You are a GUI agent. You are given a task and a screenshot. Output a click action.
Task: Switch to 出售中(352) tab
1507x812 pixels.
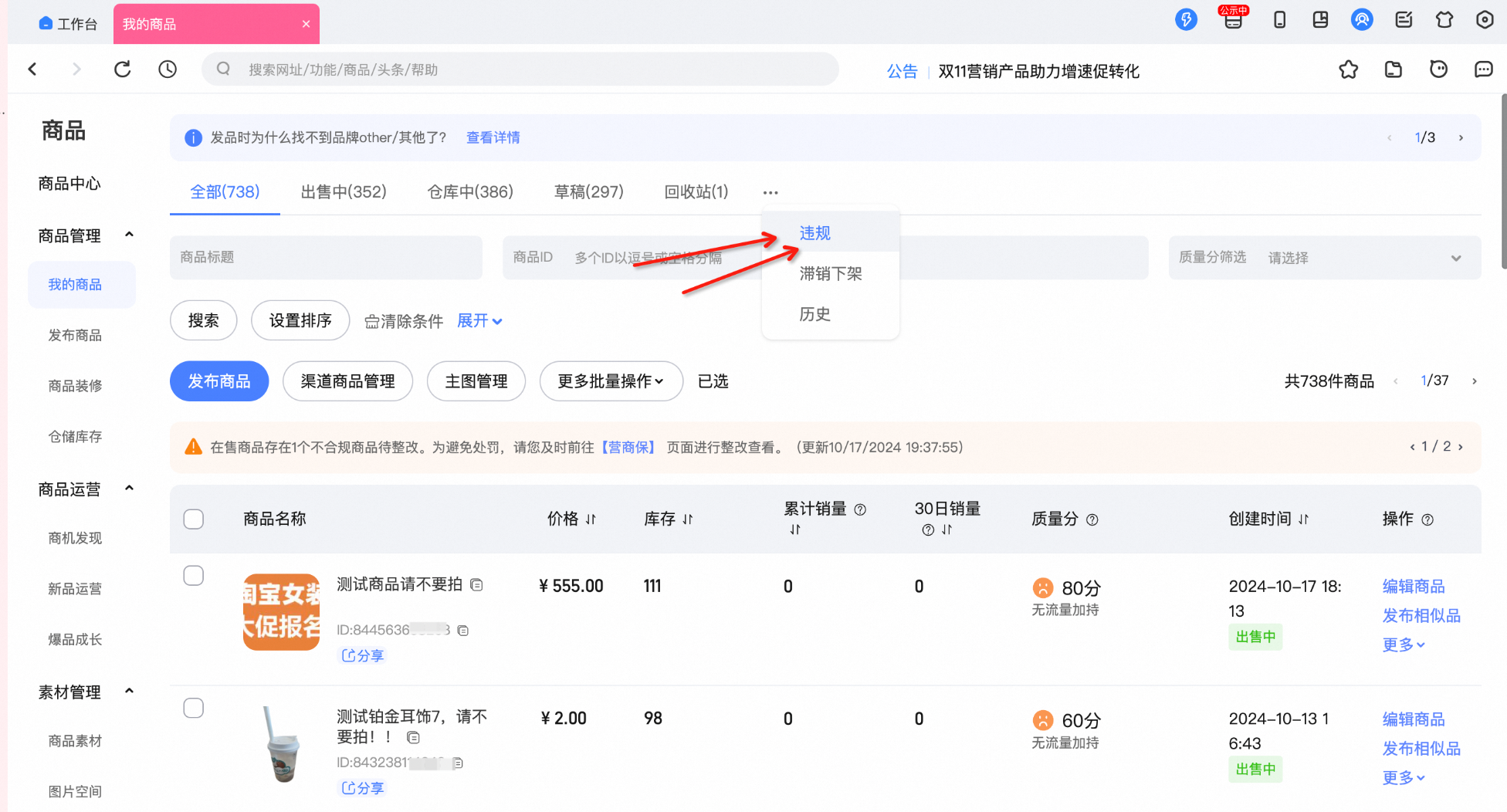coord(344,191)
